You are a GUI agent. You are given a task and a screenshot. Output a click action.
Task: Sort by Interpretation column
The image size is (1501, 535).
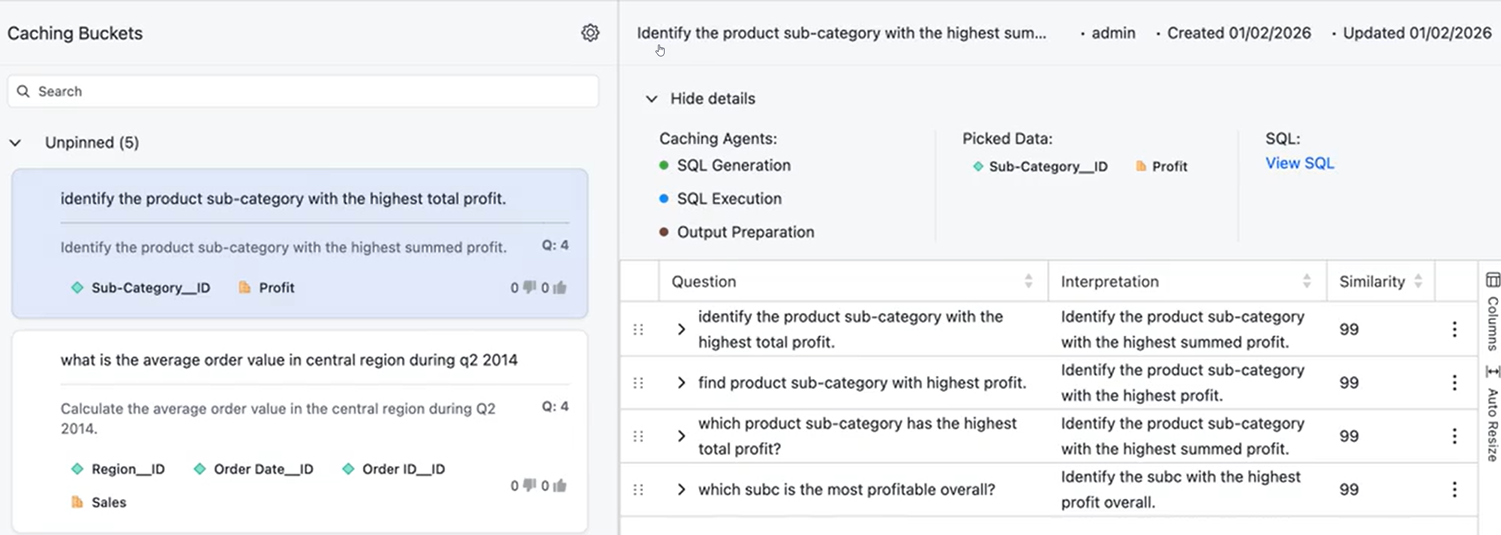[x=1306, y=282]
